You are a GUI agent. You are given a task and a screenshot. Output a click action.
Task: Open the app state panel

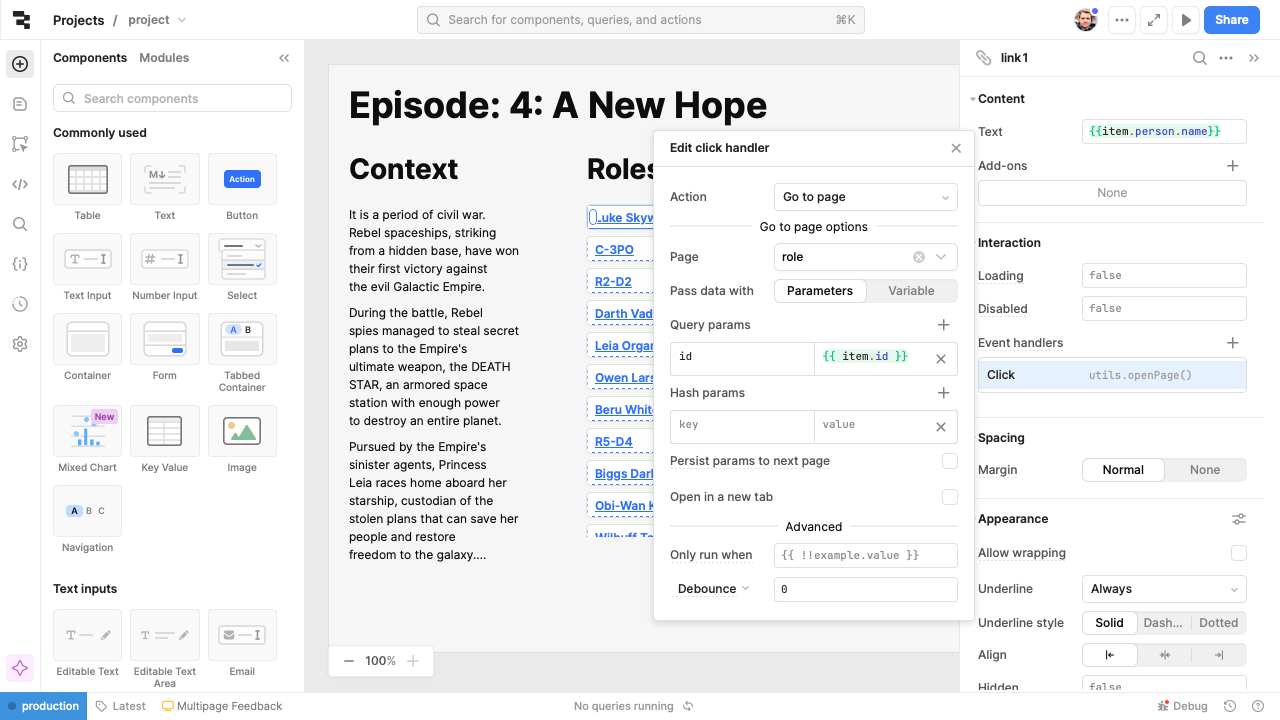(20, 264)
